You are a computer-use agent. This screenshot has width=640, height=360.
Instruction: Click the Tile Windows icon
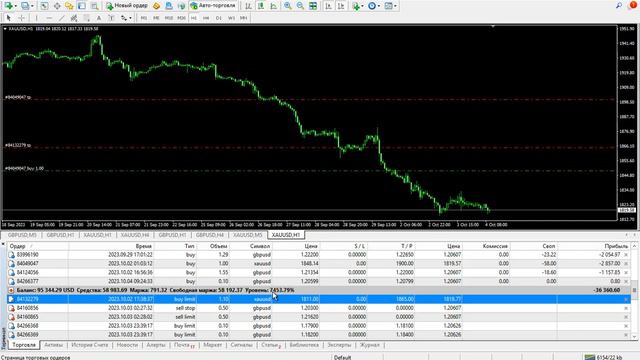coord(313,6)
